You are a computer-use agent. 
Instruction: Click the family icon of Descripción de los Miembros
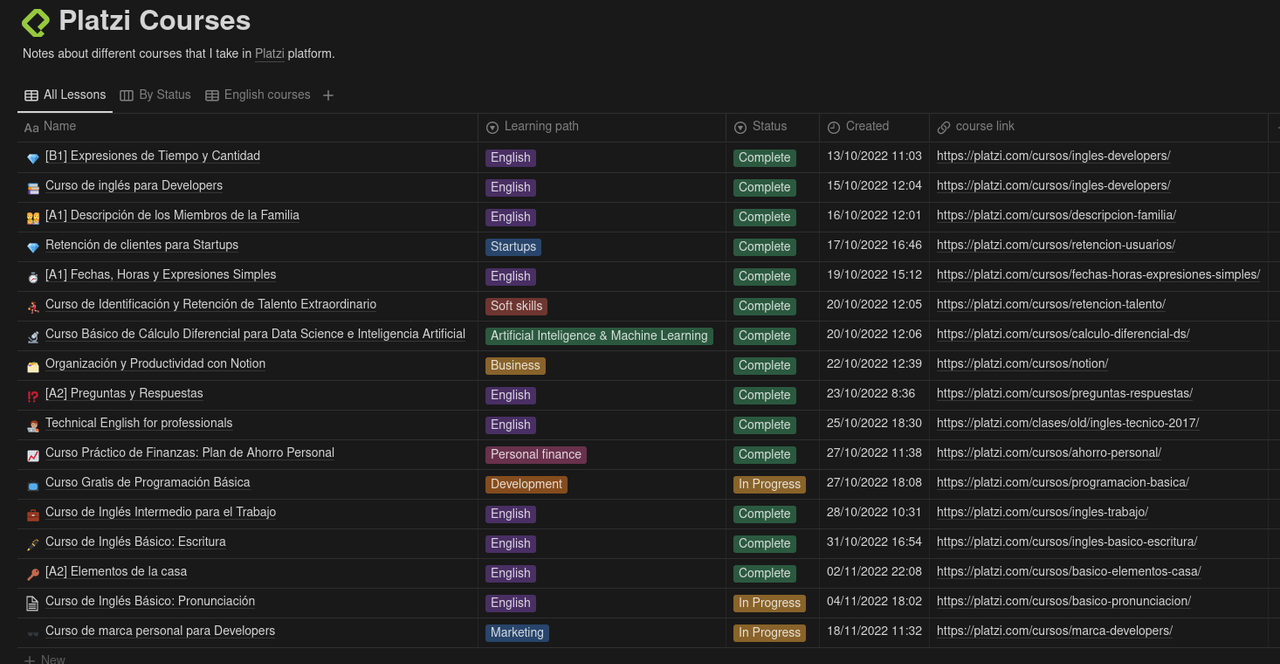pyautogui.click(x=33, y=217)
